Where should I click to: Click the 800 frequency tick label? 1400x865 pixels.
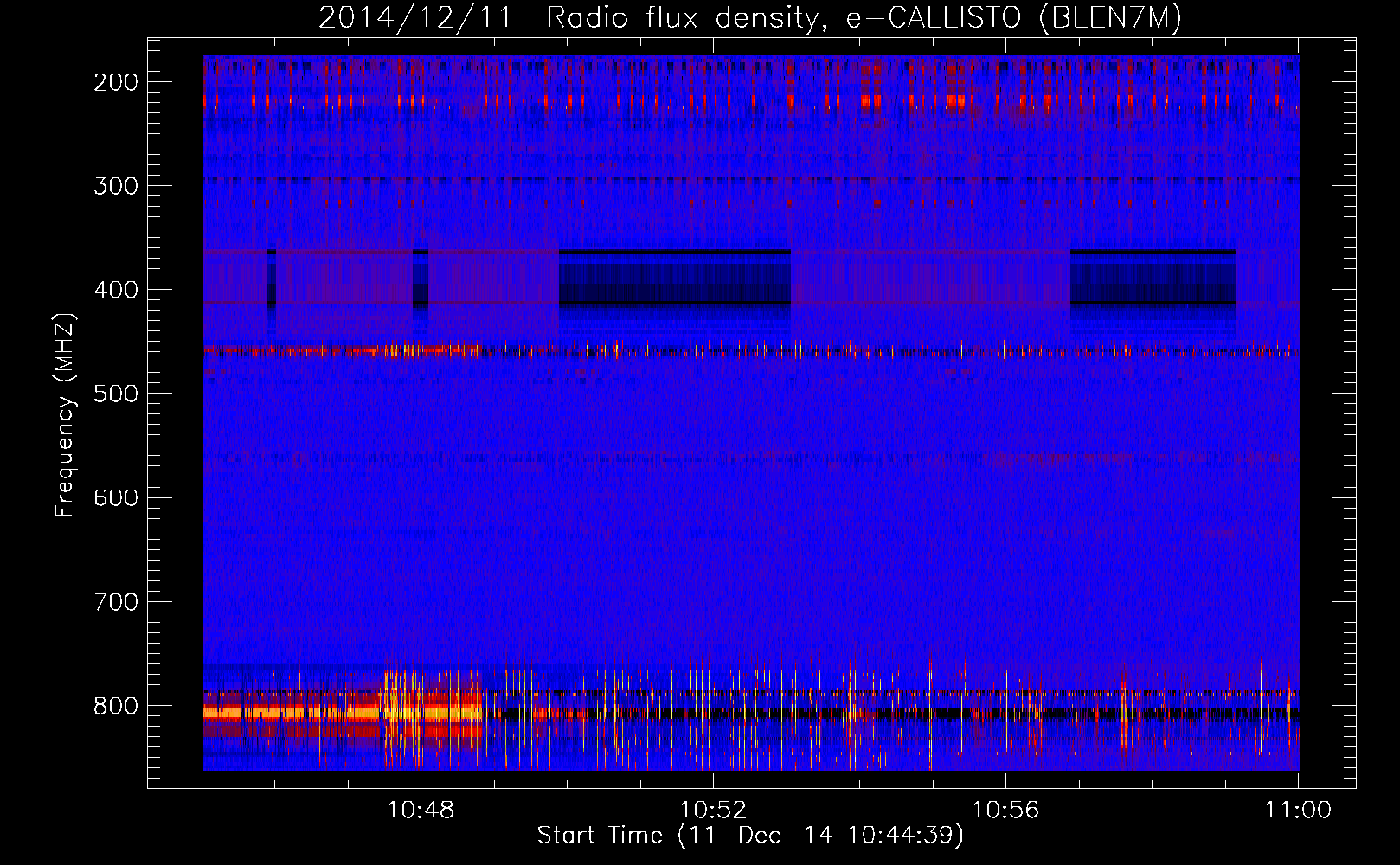click(116, 706)
